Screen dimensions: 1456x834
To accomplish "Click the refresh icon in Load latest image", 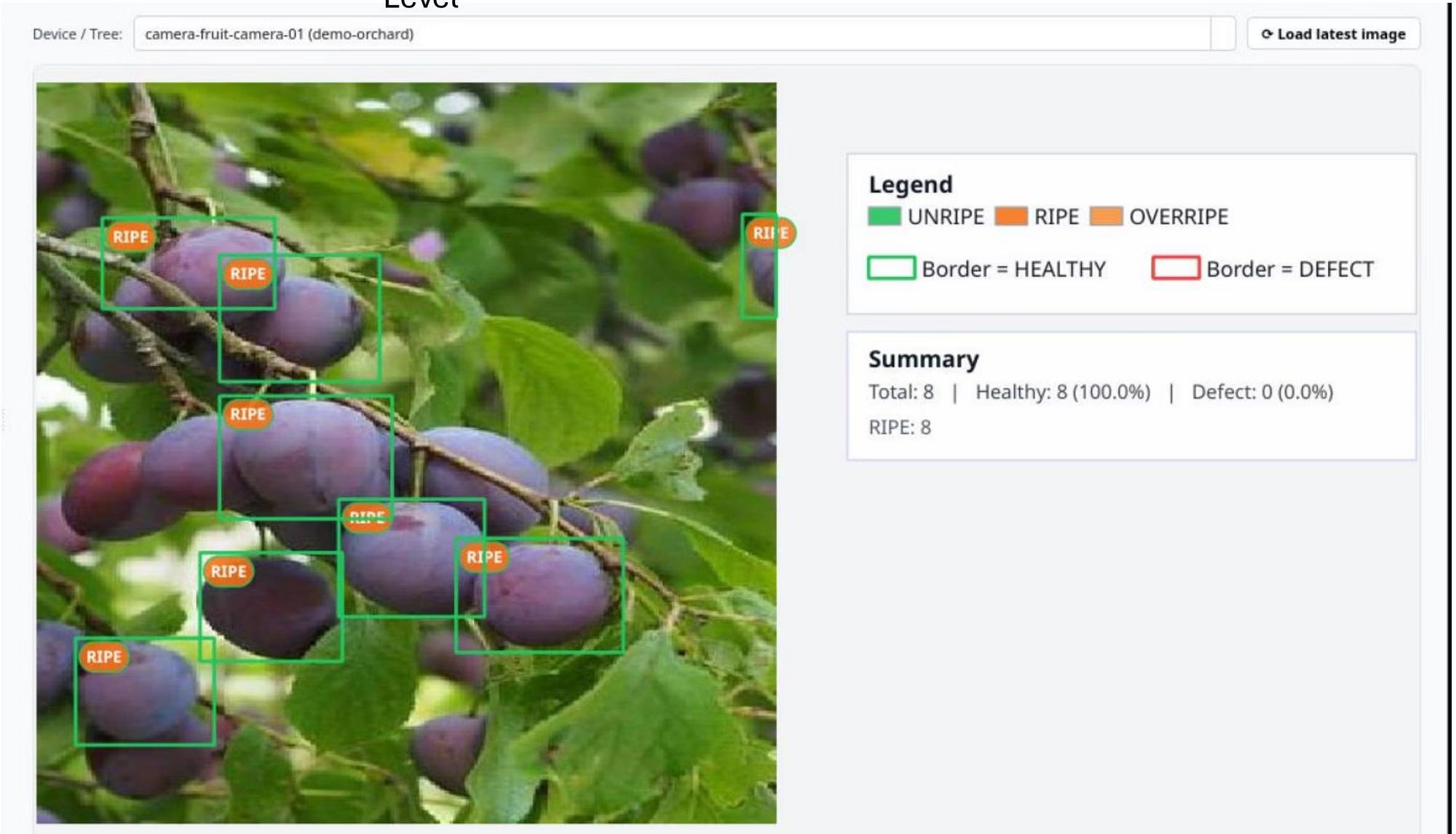I will [1267, 34].
